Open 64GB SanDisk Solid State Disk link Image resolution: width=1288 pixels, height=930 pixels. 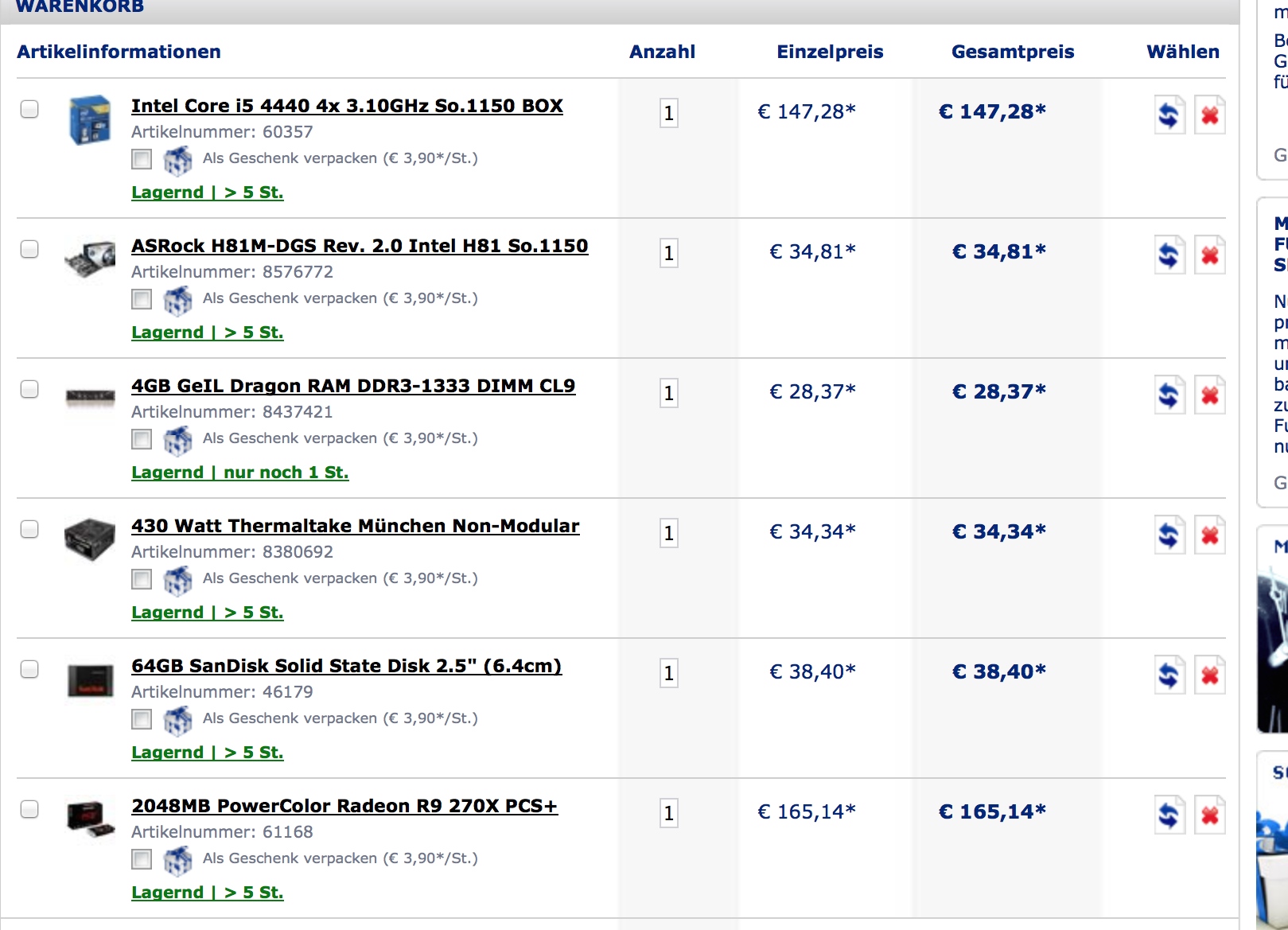click(x=346, y=666)
